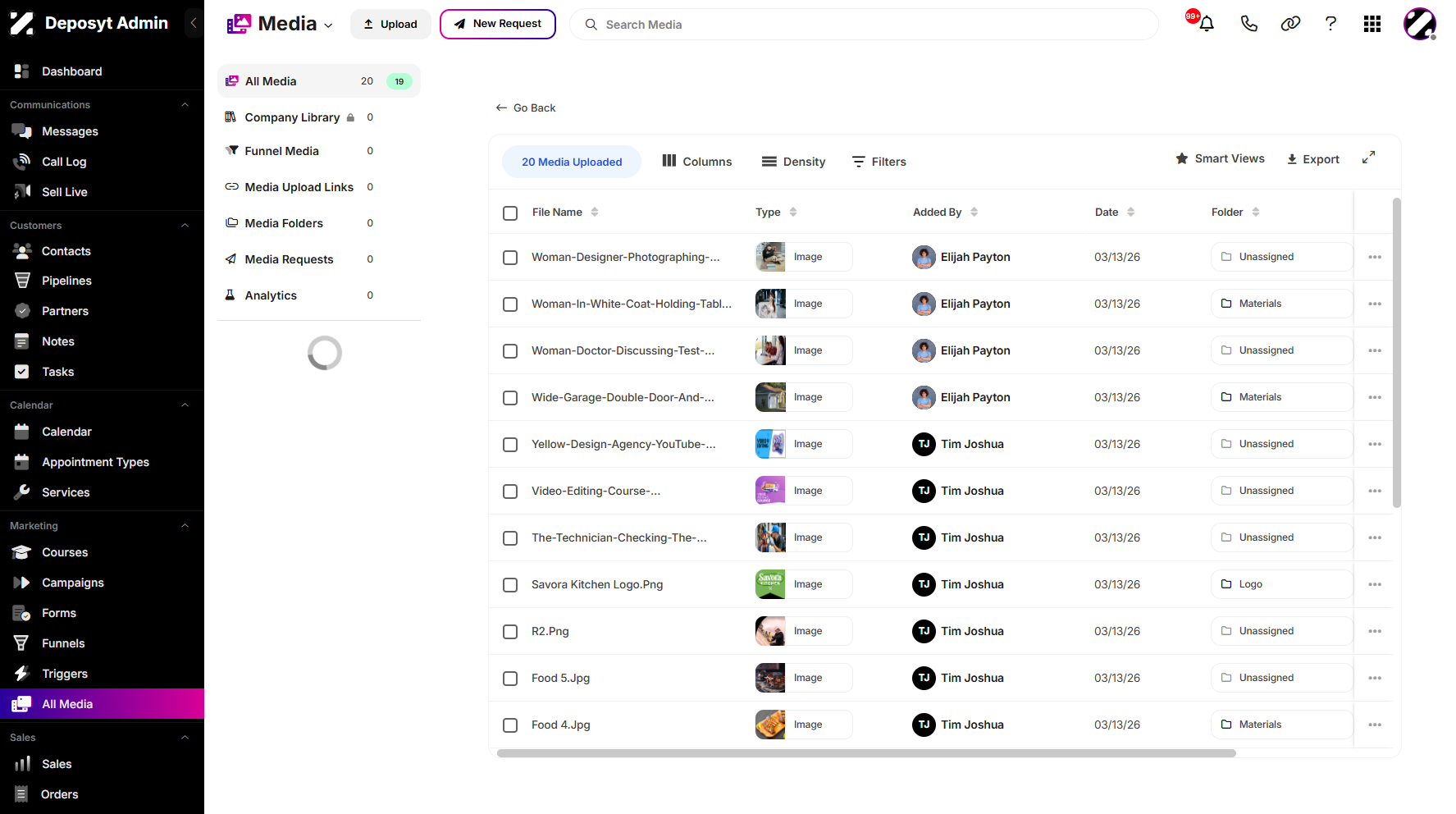The width and height of the screenshot is (1456, 814).
Task: Click the horizontal table scrollbar
Action: coord(866,753)
